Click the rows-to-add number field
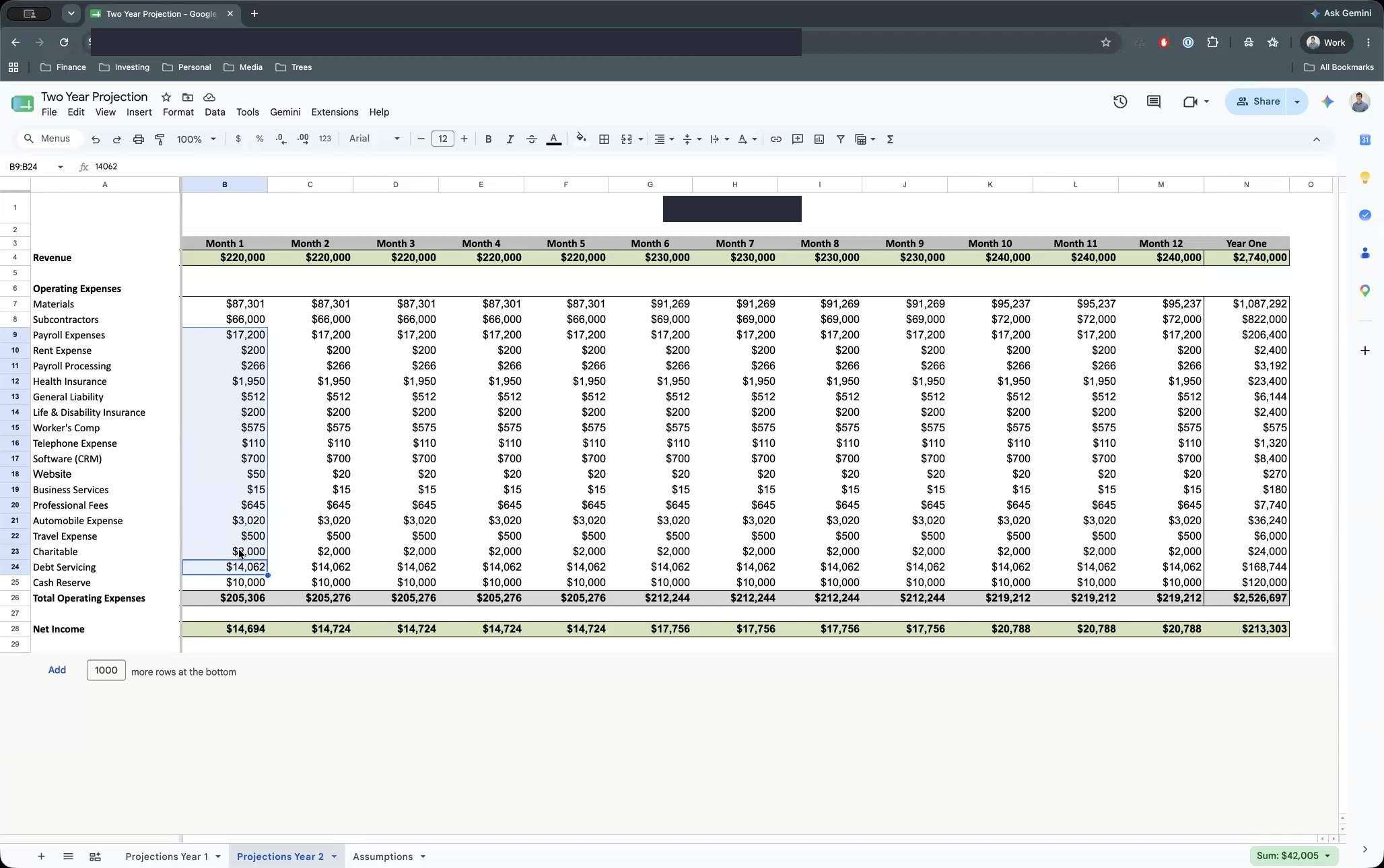The image size is (1384, 868). pos(106,670)
